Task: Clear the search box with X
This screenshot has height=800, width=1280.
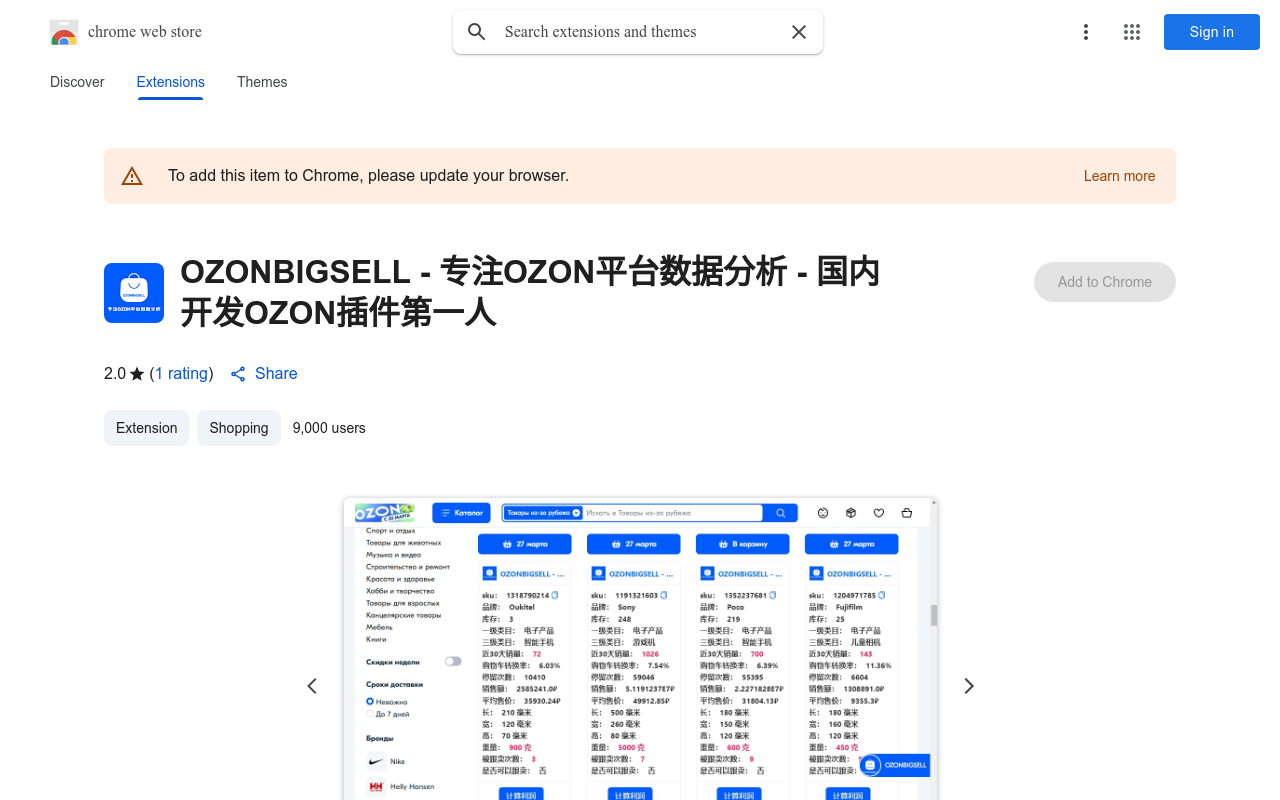Action: (799, 32)
